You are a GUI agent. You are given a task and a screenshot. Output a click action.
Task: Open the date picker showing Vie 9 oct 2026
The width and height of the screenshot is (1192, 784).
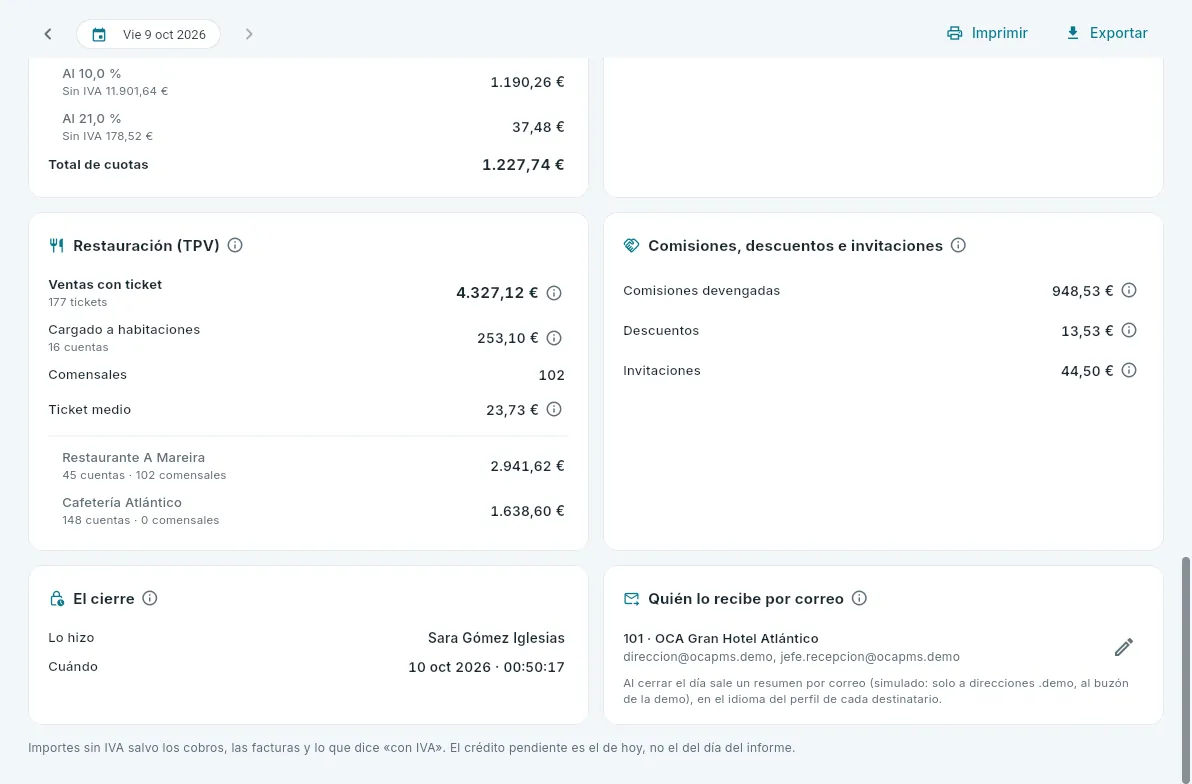point(148,34)
